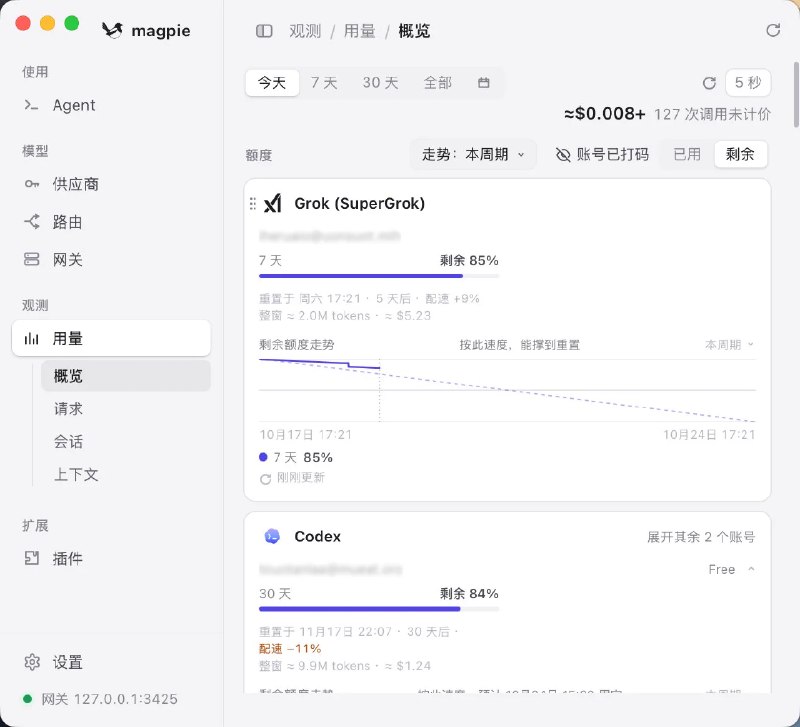Click Grok card 剩余 85% label

[x=469, y=261]
